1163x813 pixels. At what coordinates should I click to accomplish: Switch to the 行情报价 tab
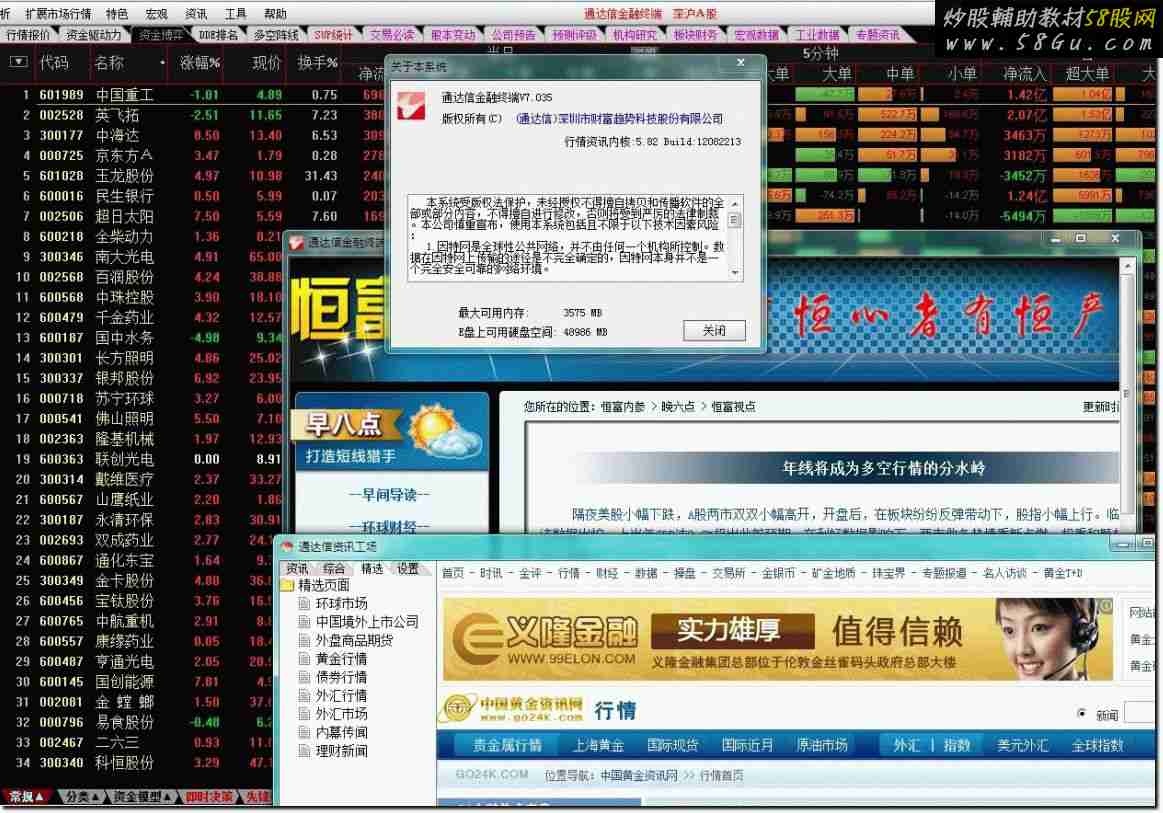click(x=28, y=35)
